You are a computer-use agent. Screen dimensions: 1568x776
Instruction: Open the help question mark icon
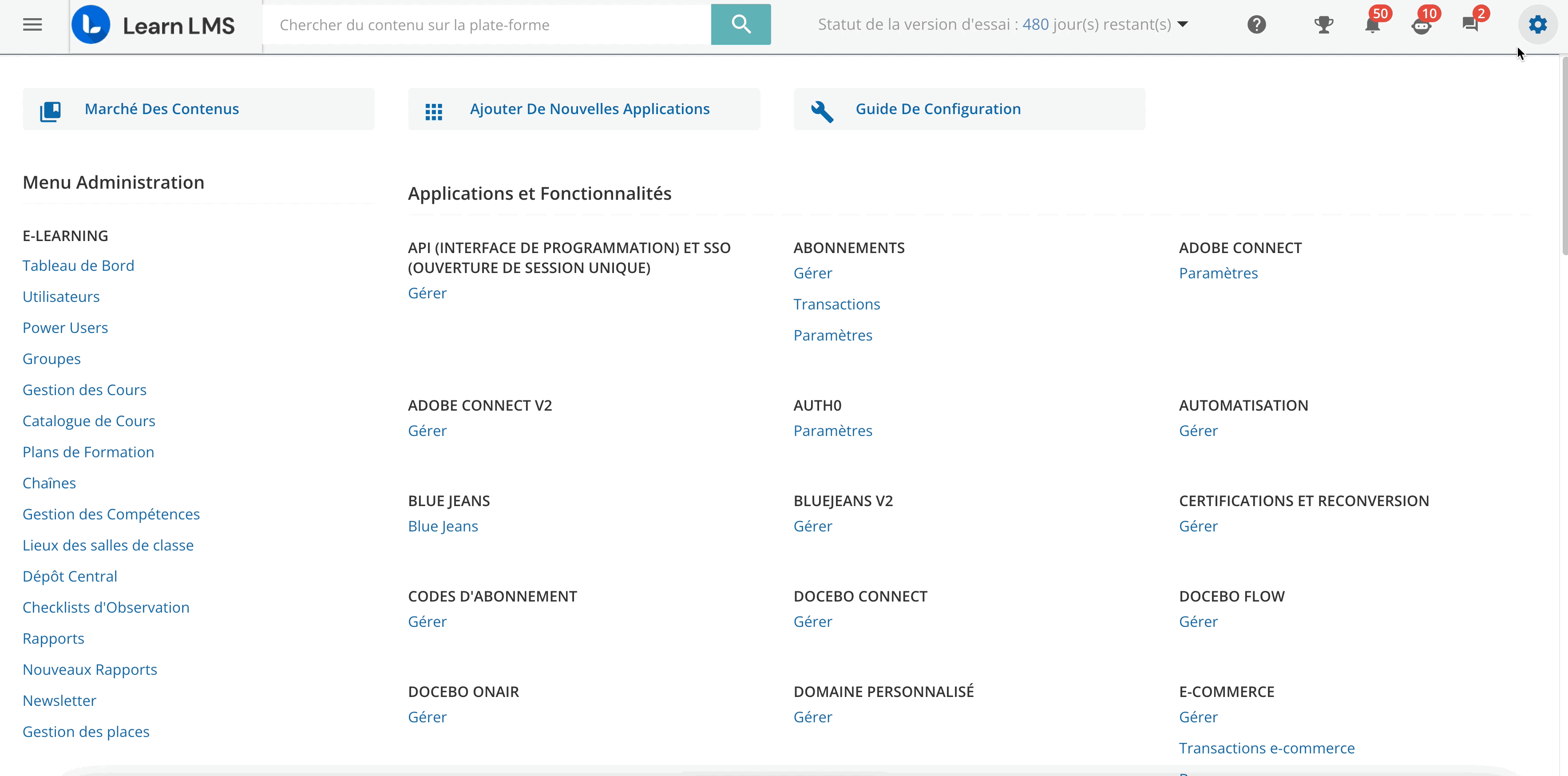pos(1256,25)
